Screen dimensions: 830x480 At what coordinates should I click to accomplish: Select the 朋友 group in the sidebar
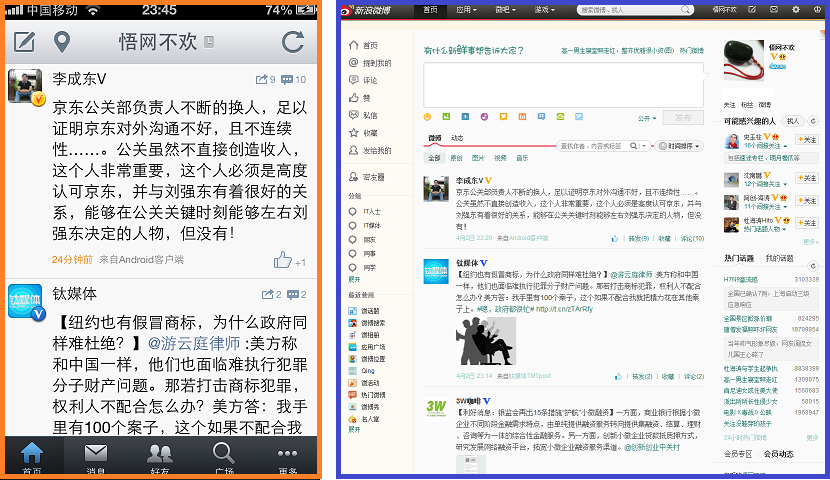click(363, 240)
